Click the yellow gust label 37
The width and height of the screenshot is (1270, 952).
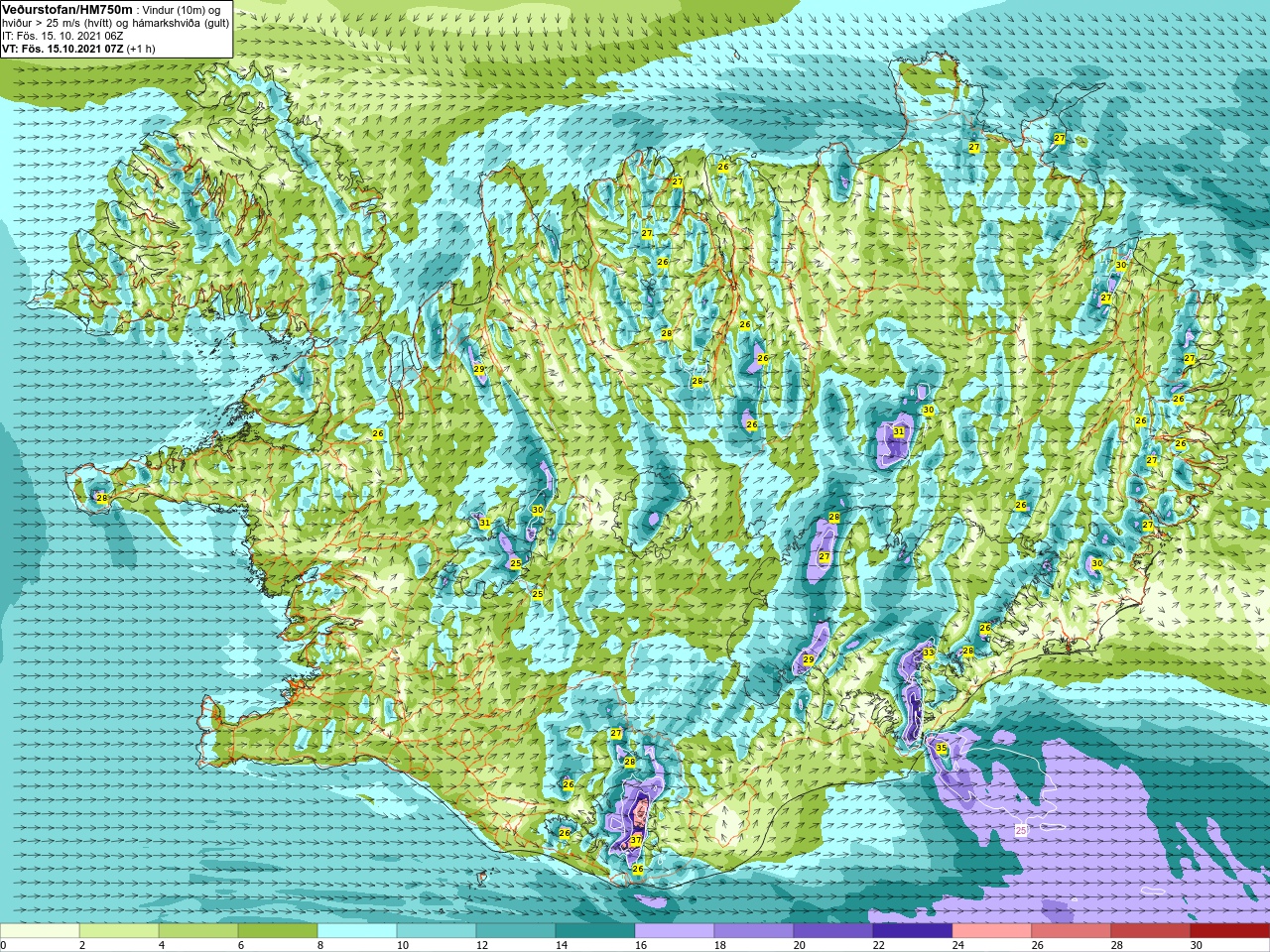[x=636, y=840]
